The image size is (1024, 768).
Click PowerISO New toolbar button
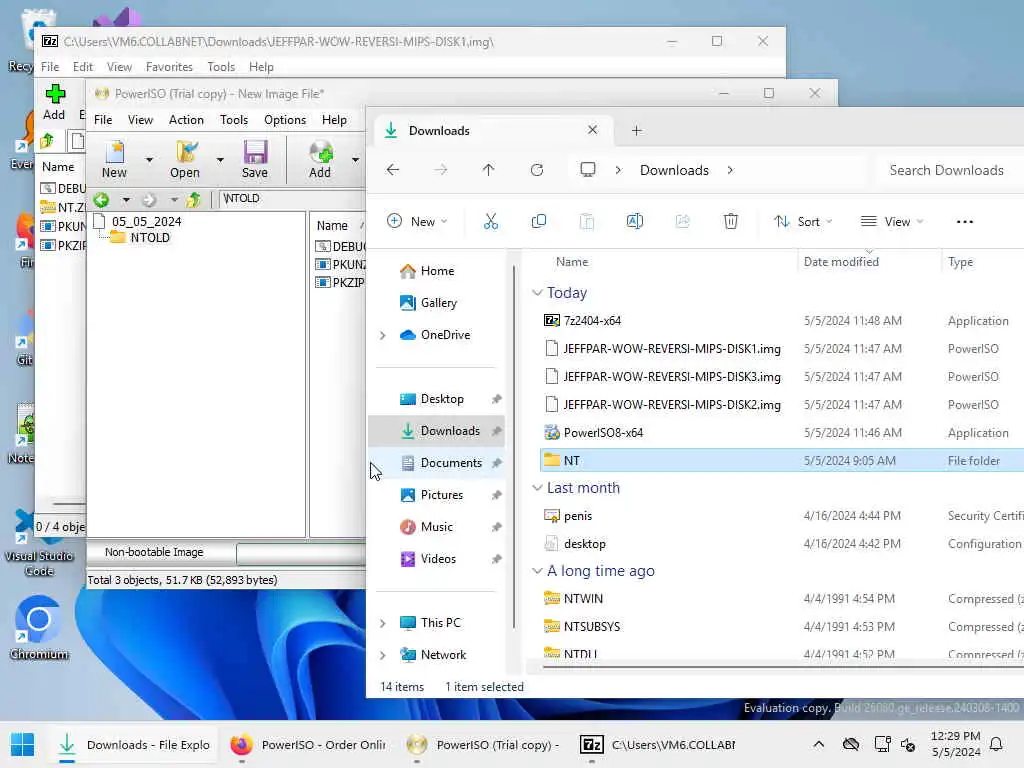click(x=114, y=159)
